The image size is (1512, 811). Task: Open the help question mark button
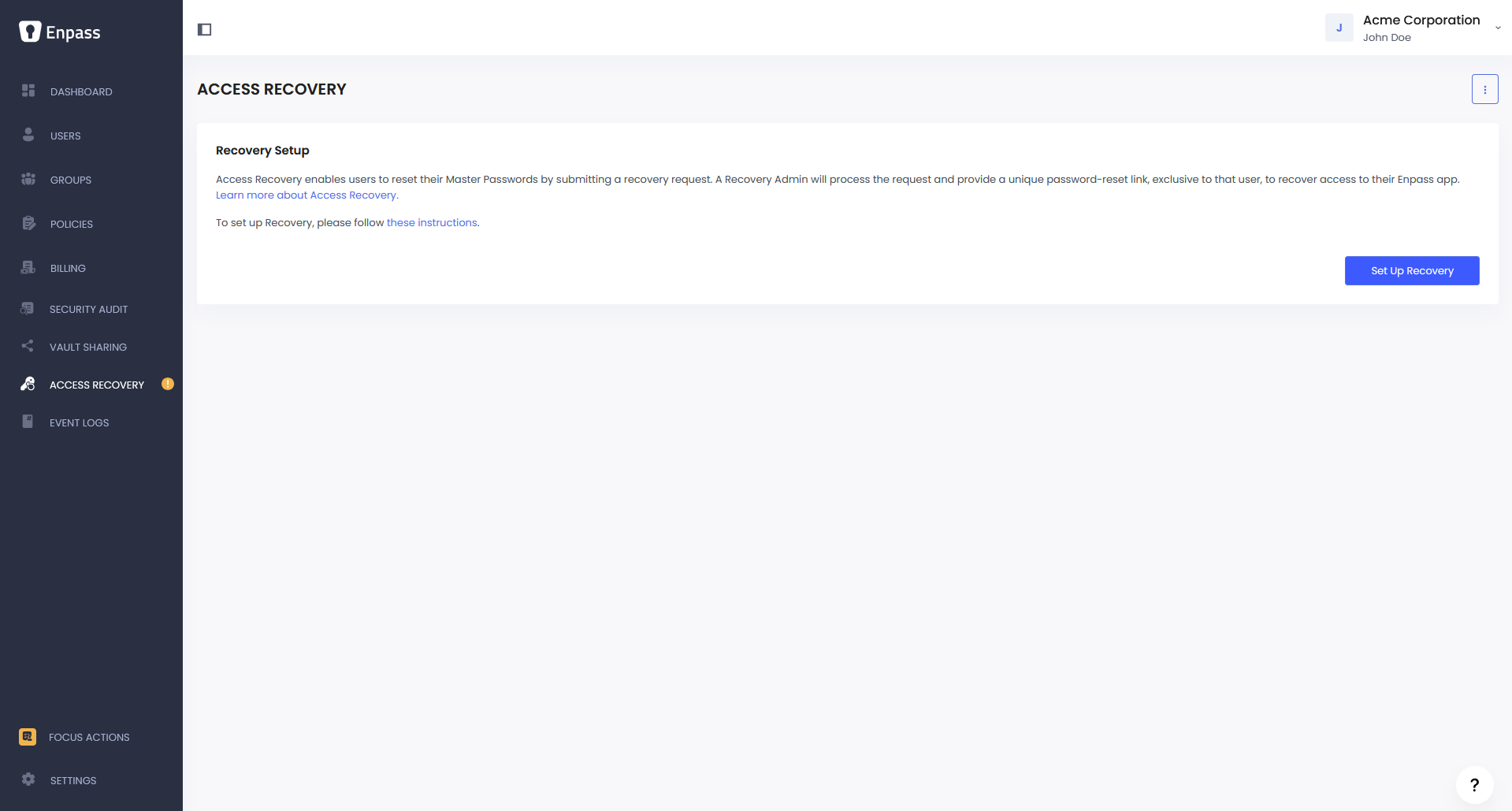(1475, 785)
